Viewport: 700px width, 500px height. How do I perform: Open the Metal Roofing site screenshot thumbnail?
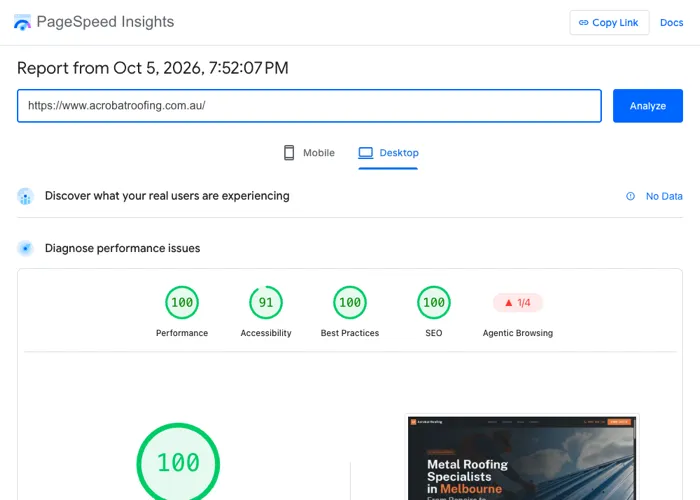(521, 458)
